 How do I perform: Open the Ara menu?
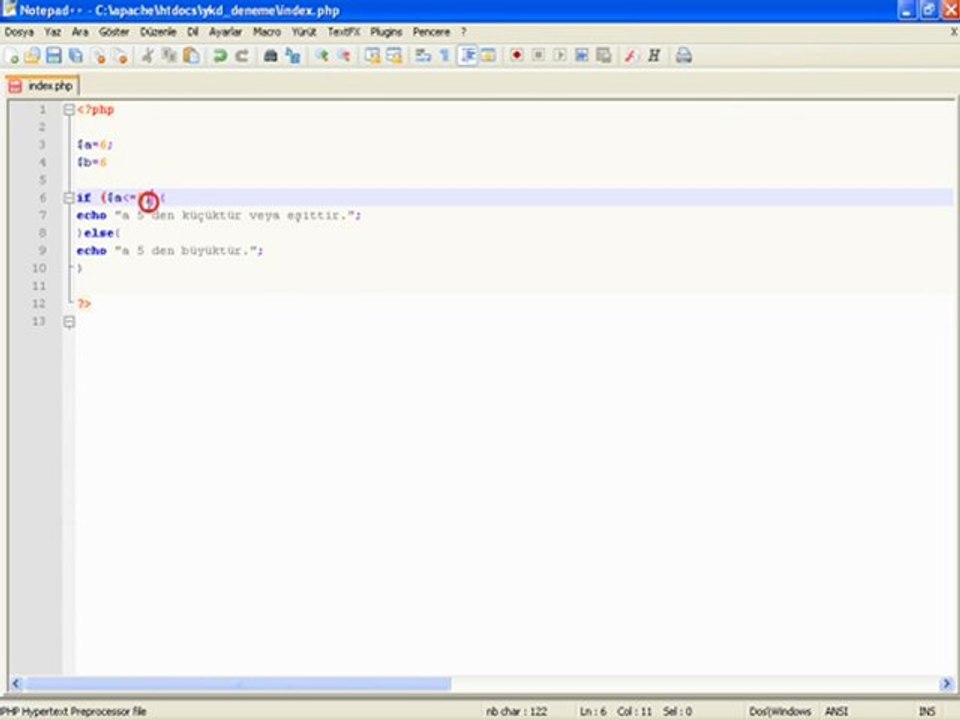pyautogui.click(x=80, y=32)
